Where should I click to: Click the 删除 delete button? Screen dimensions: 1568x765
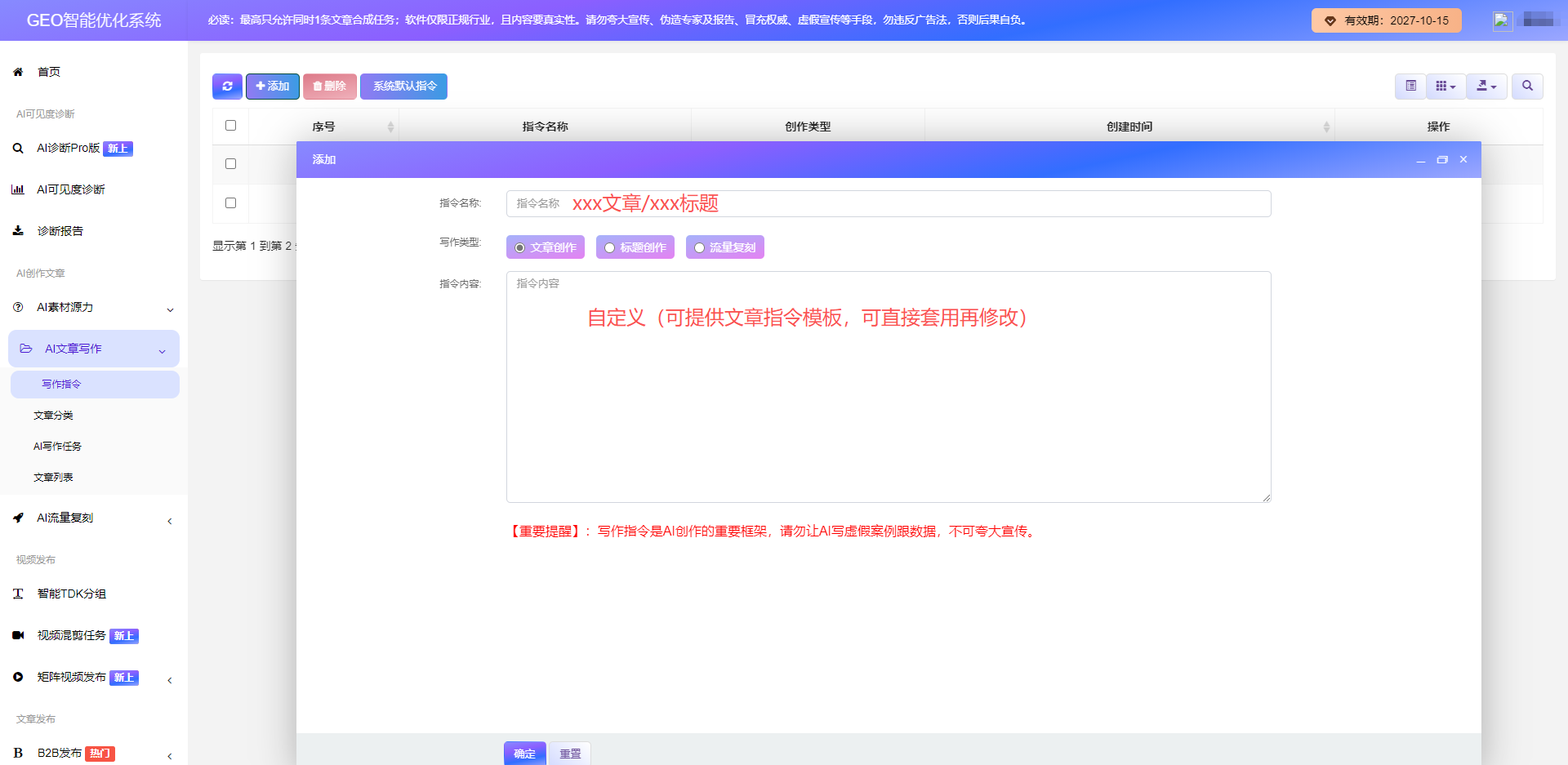330,87
